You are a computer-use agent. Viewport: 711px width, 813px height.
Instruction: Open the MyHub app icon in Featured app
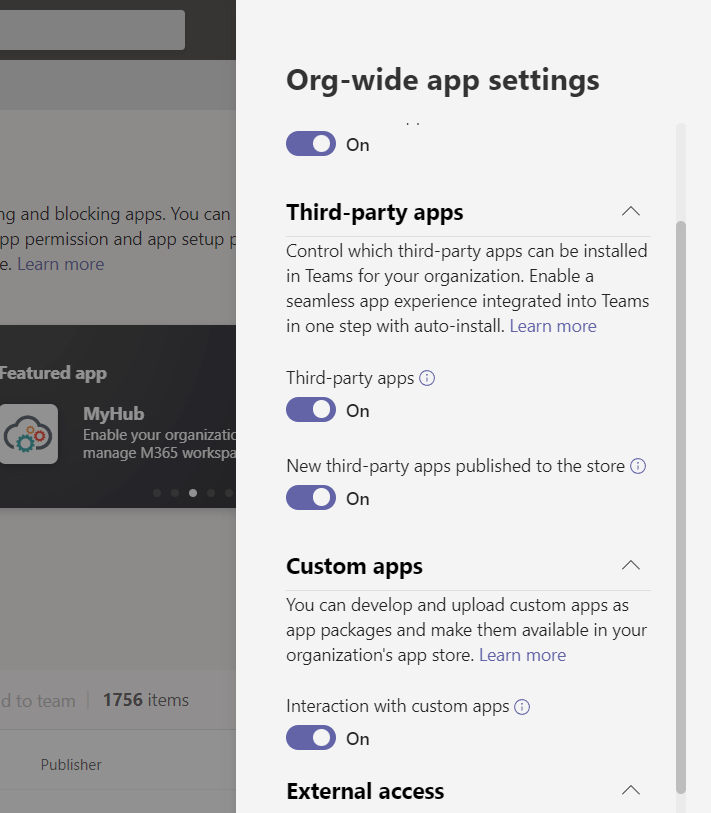(28, 434)
